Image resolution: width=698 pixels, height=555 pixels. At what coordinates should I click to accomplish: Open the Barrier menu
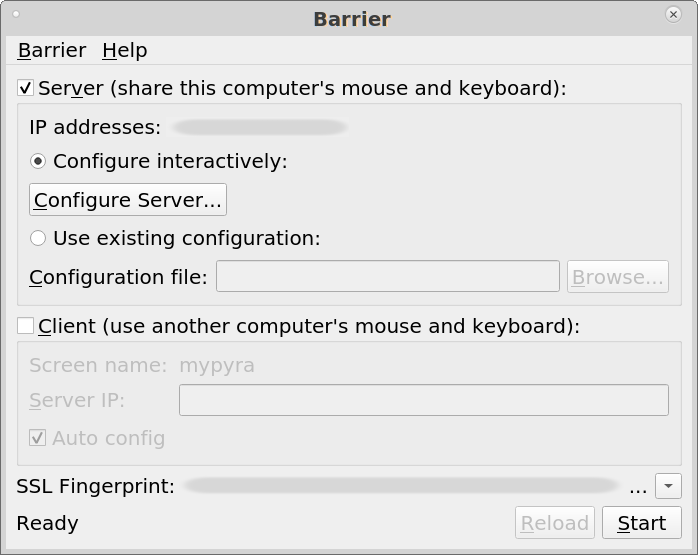pyautogui.click(x=52, y=50)
